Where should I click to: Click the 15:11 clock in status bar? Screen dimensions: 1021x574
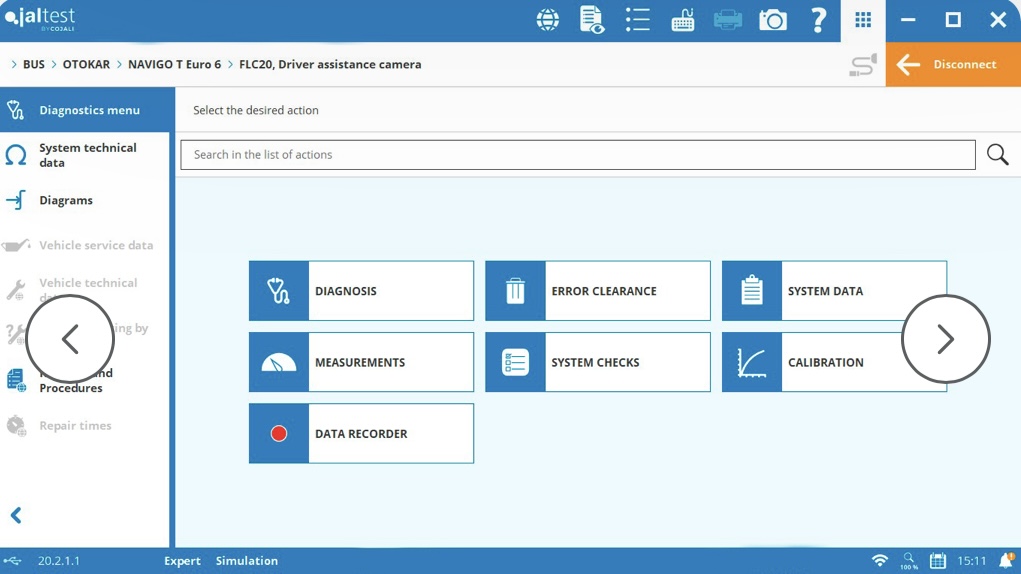972,561
